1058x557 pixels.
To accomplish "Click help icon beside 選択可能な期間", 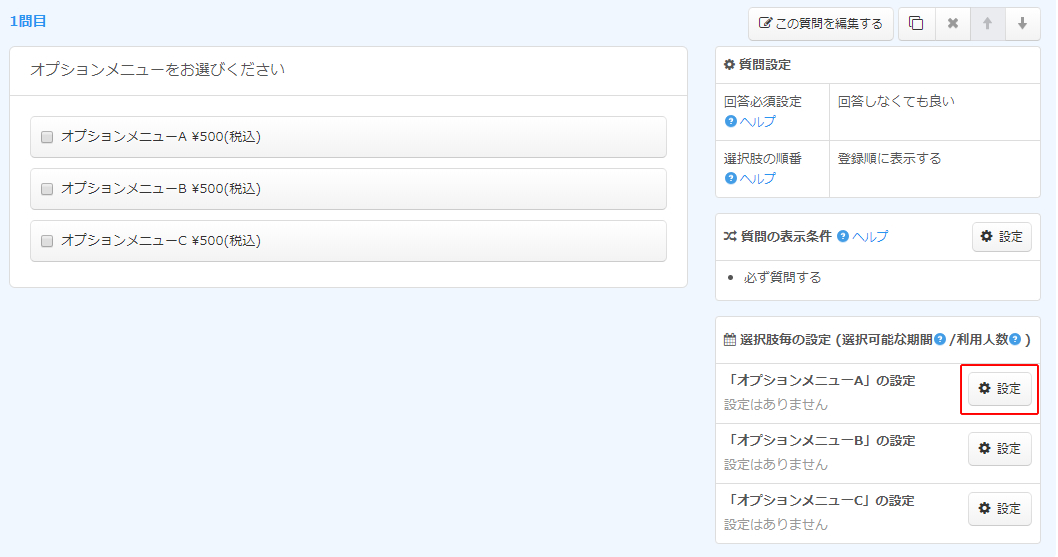I will coord(940,340).
